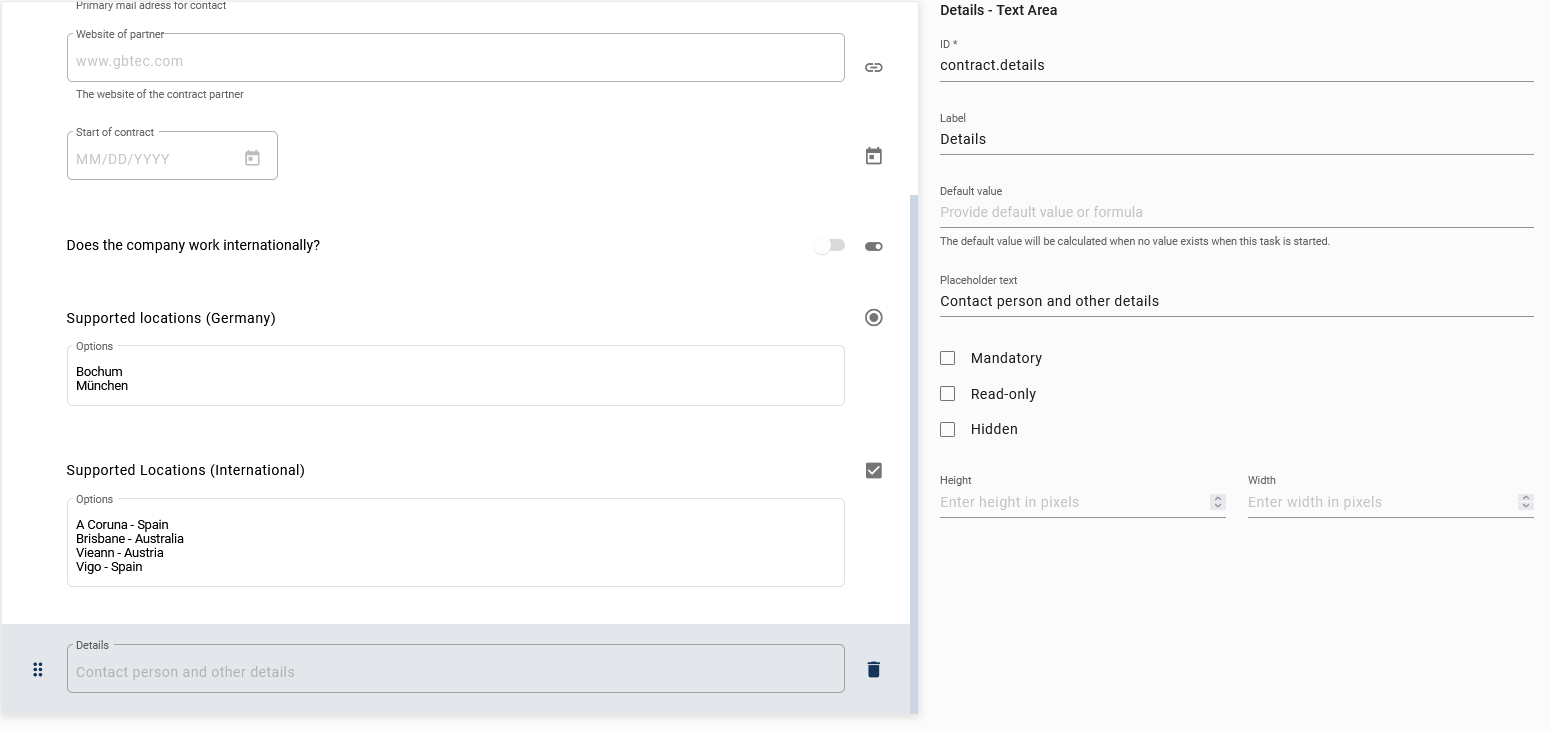Image resolution: width=1551 pixels, height=732 pixels.
Task: Delete the Details field via the trash icon
Action: tap(873, 668)
